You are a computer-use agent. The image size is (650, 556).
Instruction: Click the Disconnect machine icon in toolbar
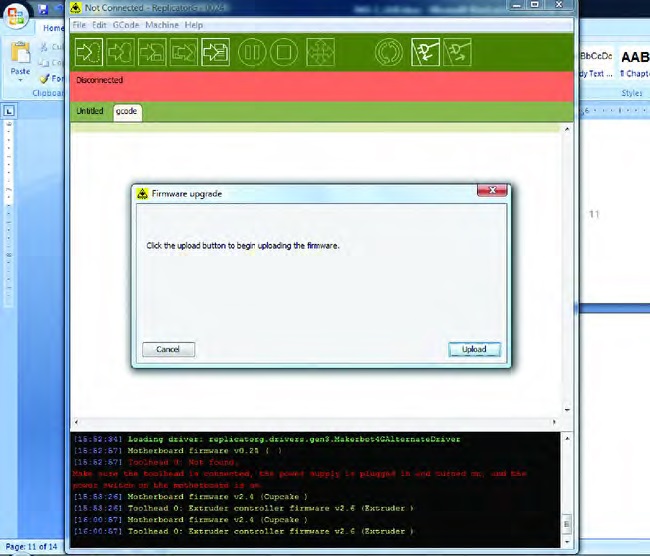coord(458,50)
